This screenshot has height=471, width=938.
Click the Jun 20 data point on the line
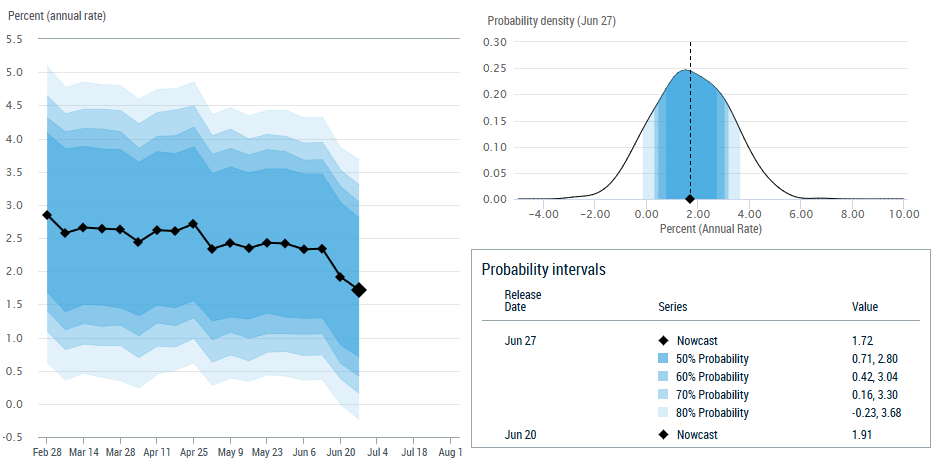pos(340,276)
